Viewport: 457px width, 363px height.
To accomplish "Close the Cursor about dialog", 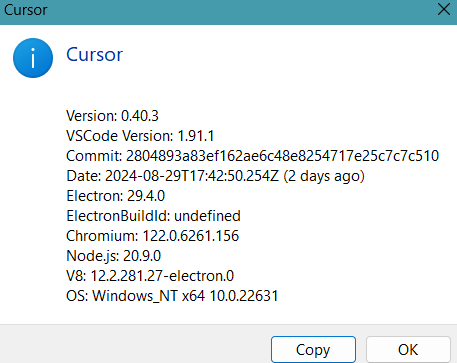I will (444, 10).
